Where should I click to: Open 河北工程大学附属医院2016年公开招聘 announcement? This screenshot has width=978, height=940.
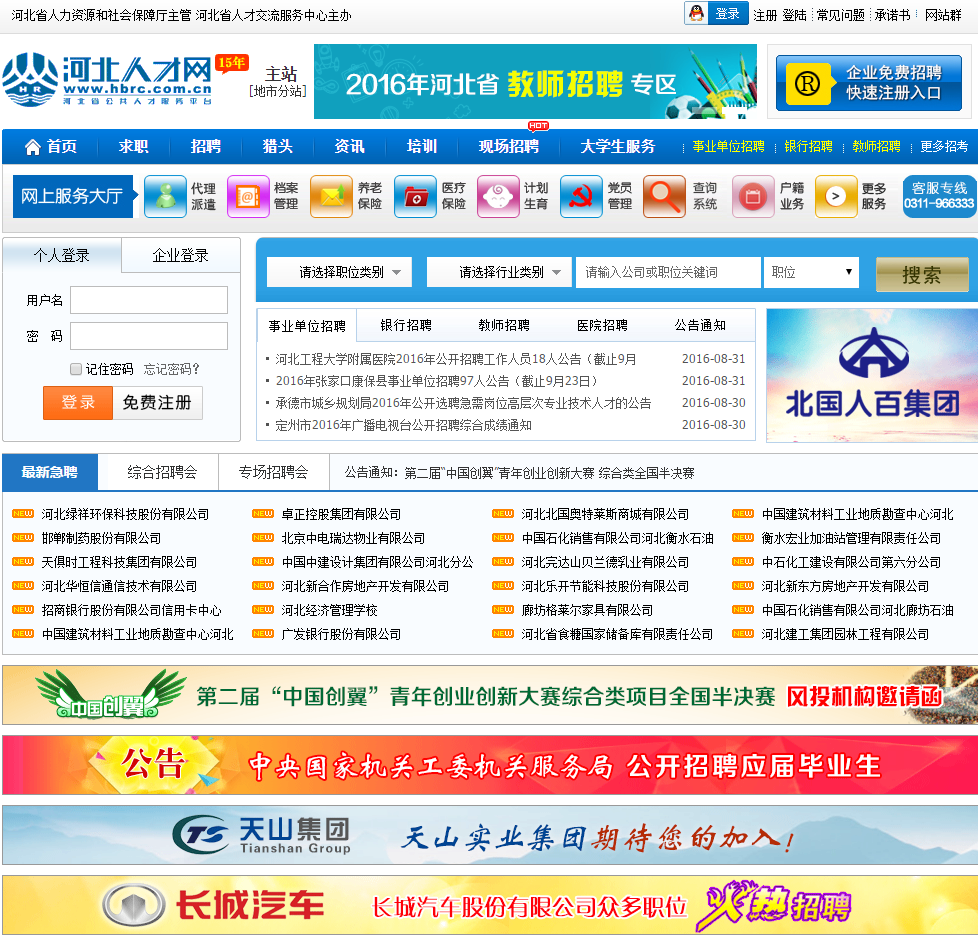(x=456, y=359)
